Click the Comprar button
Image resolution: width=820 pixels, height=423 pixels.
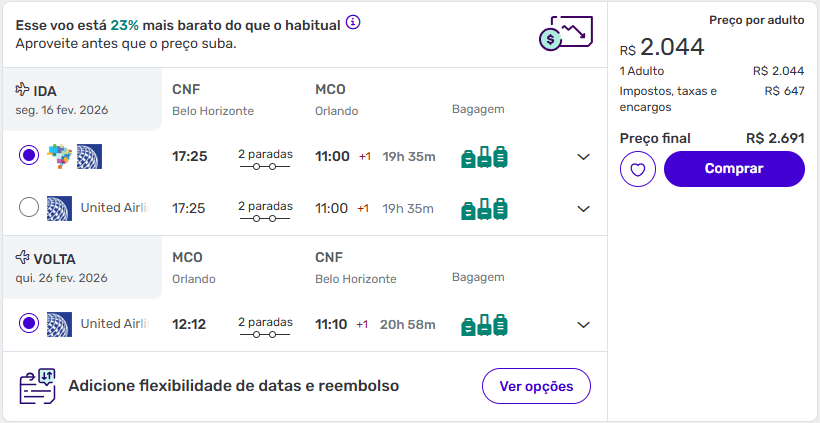click(x=734, y=169)
